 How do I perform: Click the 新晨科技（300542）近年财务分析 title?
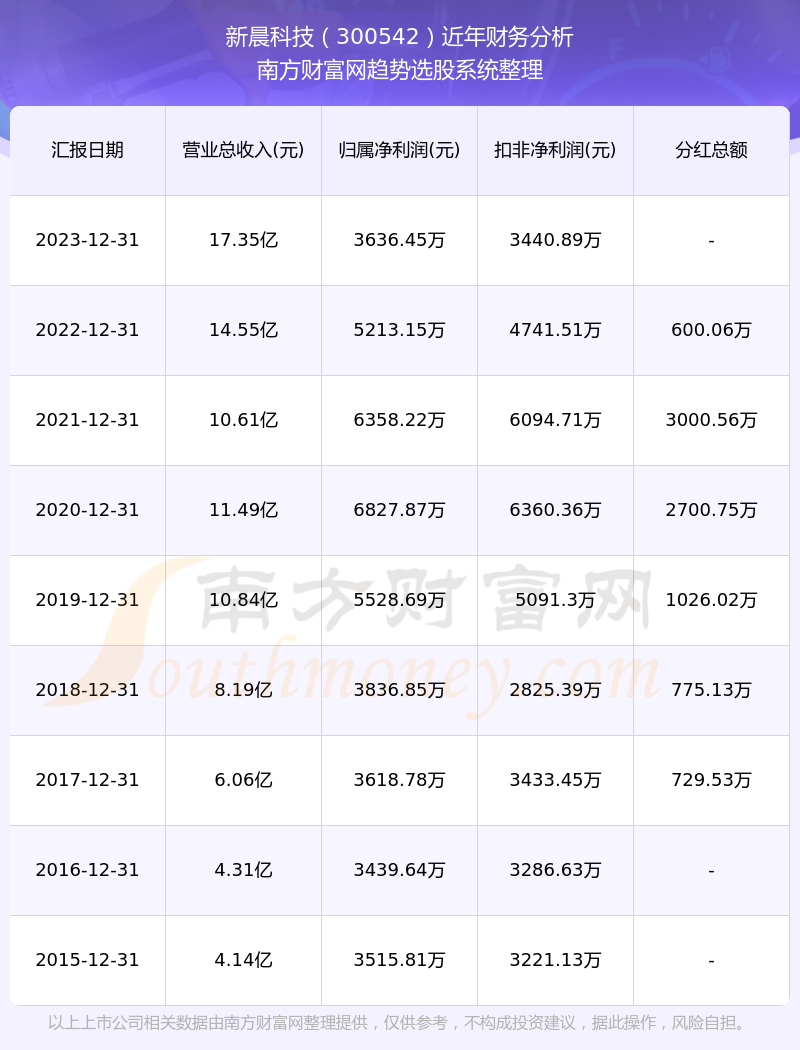click(x=400, y=37)
